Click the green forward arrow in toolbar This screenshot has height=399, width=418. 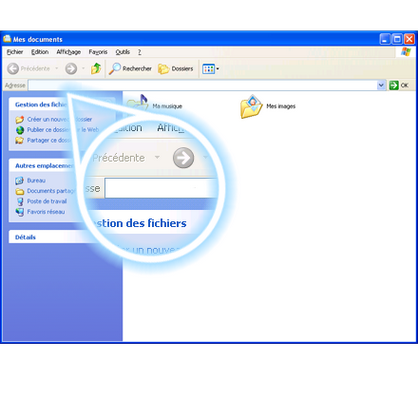click(x=71, y=69)
